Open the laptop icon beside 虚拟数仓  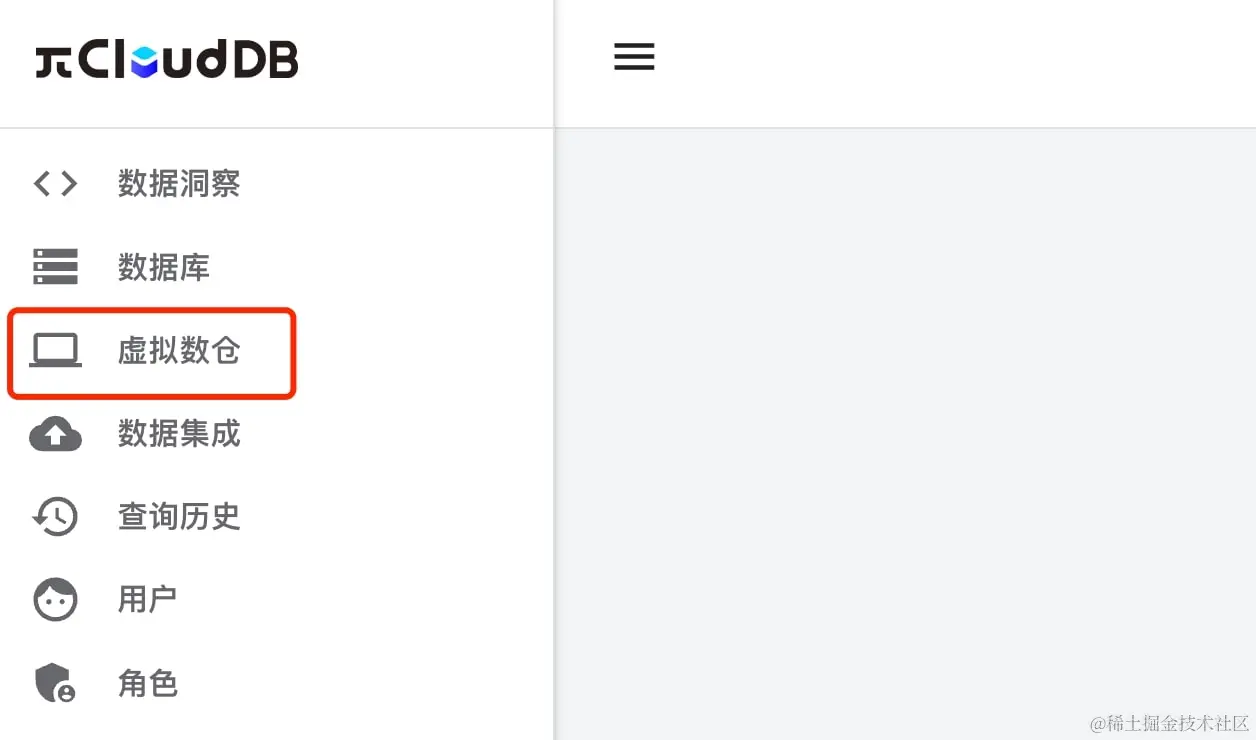pos(56,351)
